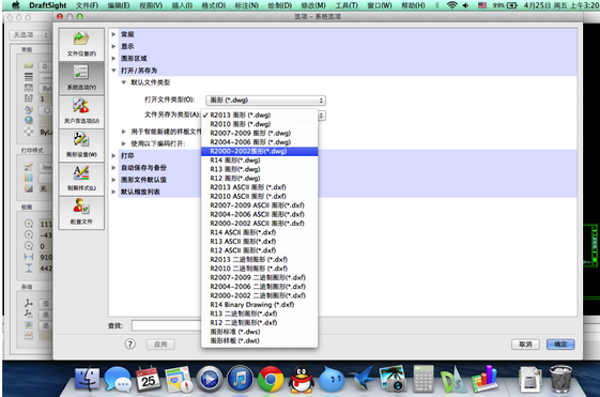
Task: Click the Apple menu icon
Action: [15, 5]
